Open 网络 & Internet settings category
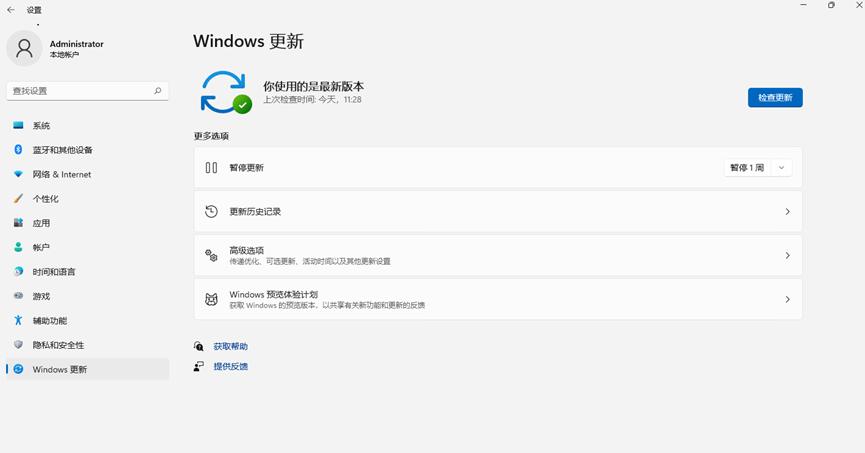 coord(88,174)
